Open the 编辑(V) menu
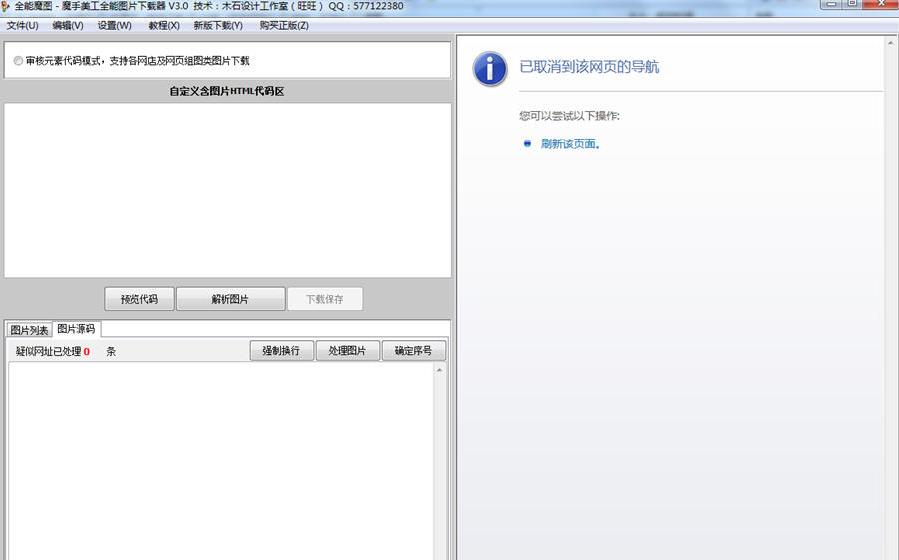The width and height of the screenshot is (899, 560). pyautogui.click(x=68, y=25)
